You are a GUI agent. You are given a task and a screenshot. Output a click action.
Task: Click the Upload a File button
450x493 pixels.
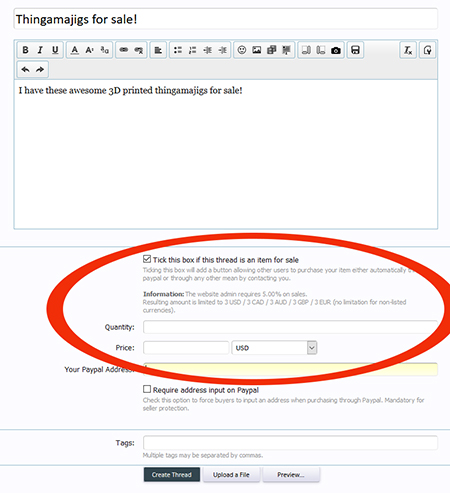231,475
